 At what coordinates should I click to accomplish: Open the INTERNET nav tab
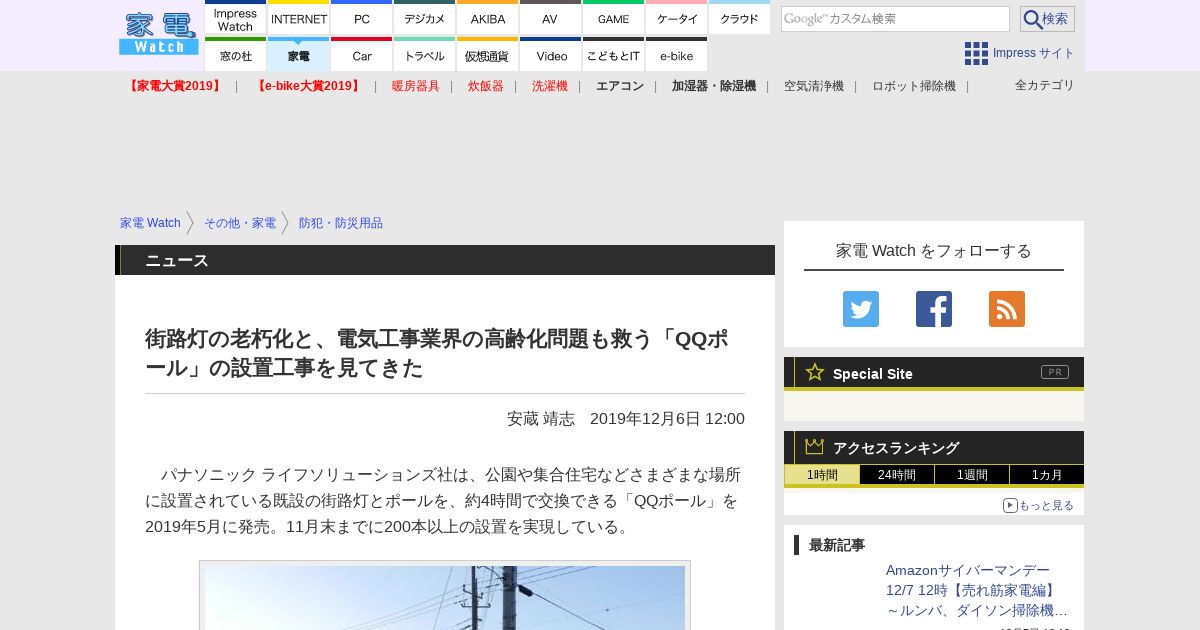[299, 18]
